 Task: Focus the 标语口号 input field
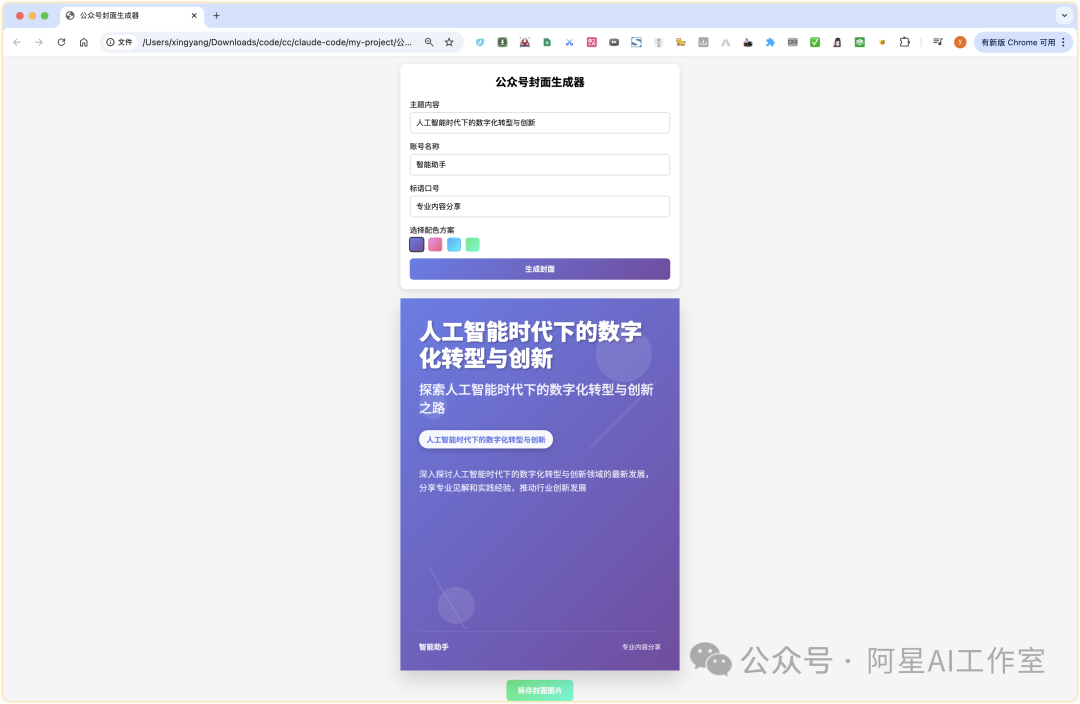pos(540,207)
